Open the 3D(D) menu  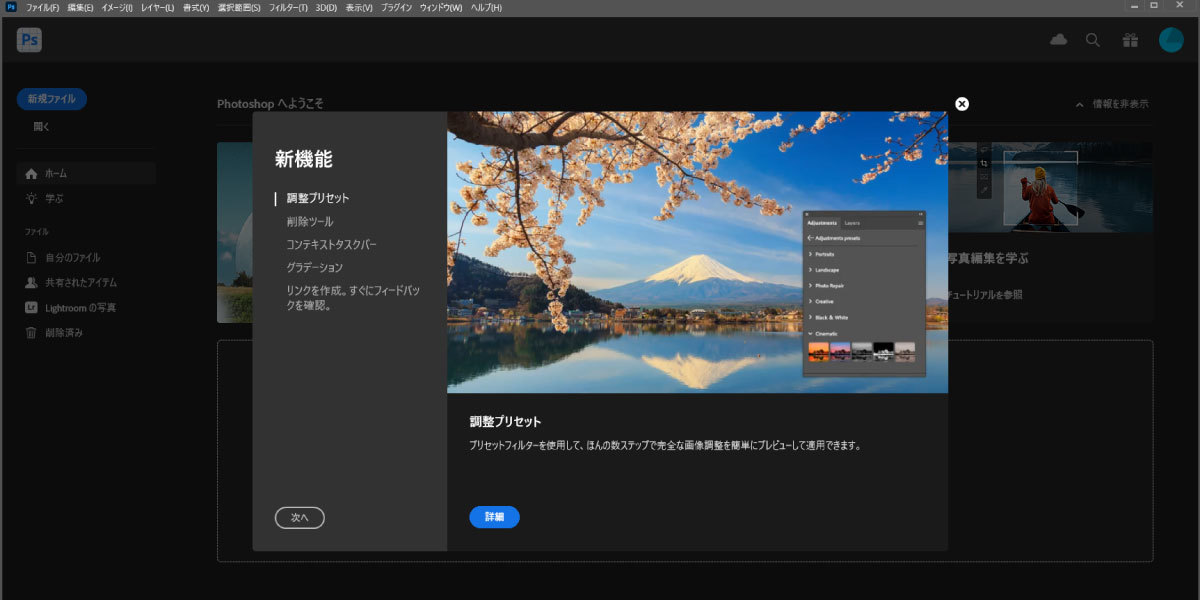coord(327,8)
